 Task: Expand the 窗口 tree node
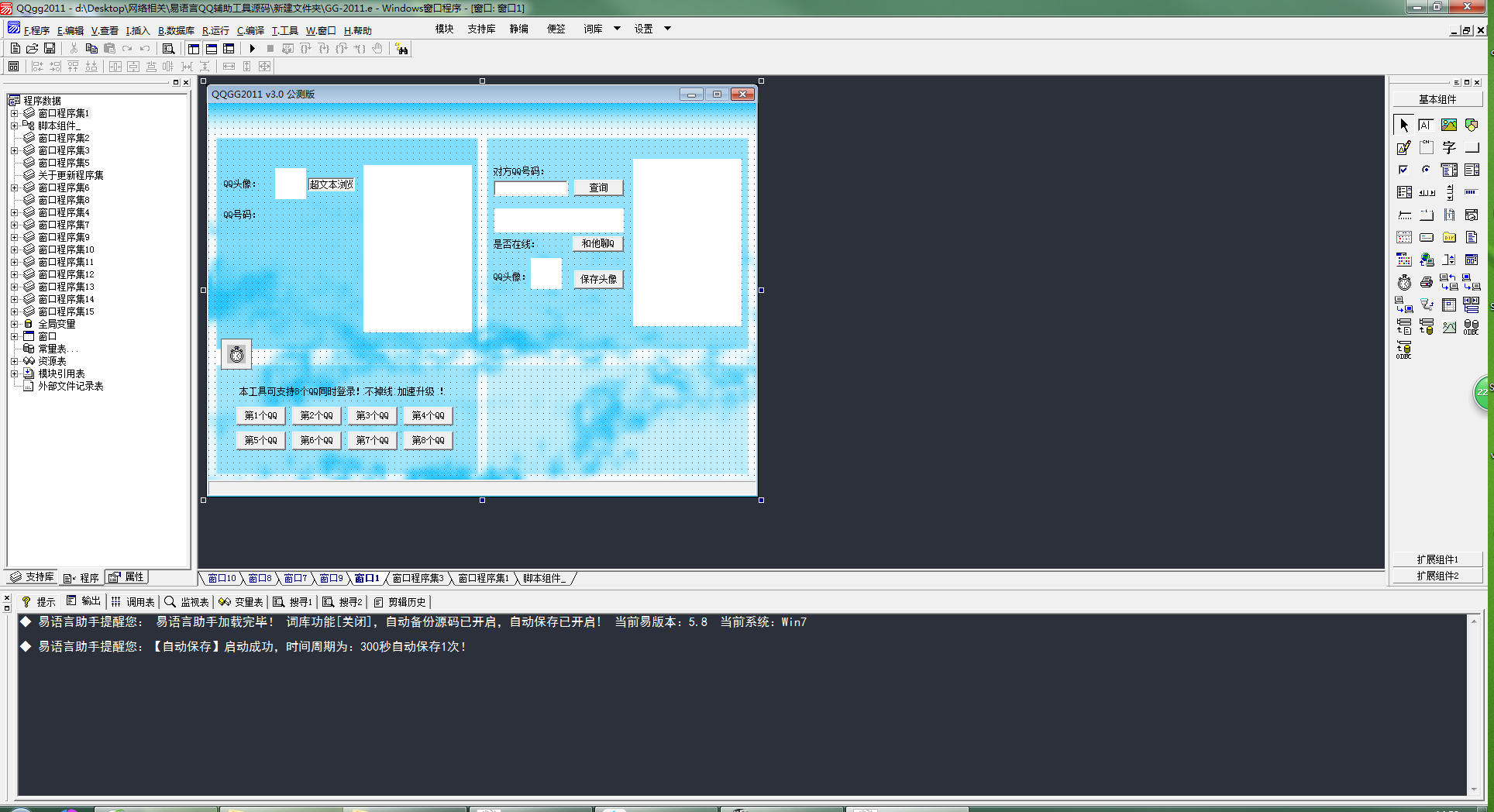click(14, 336)
